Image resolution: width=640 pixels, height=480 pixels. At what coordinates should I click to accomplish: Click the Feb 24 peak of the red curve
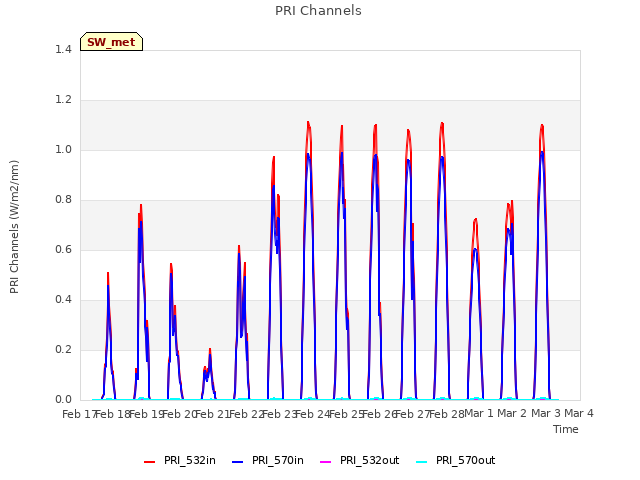308,122
